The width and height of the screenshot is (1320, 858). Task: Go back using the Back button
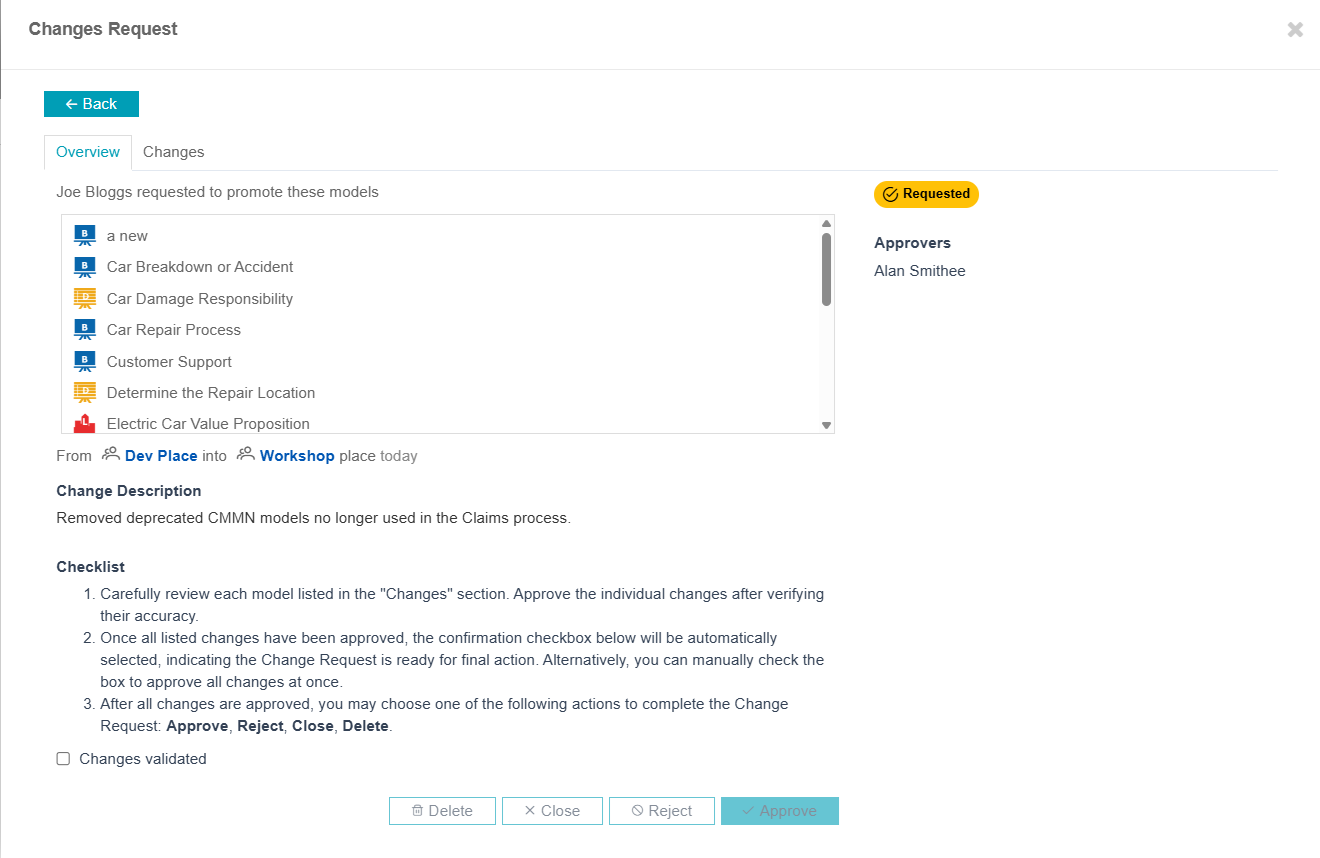point(91,104)
